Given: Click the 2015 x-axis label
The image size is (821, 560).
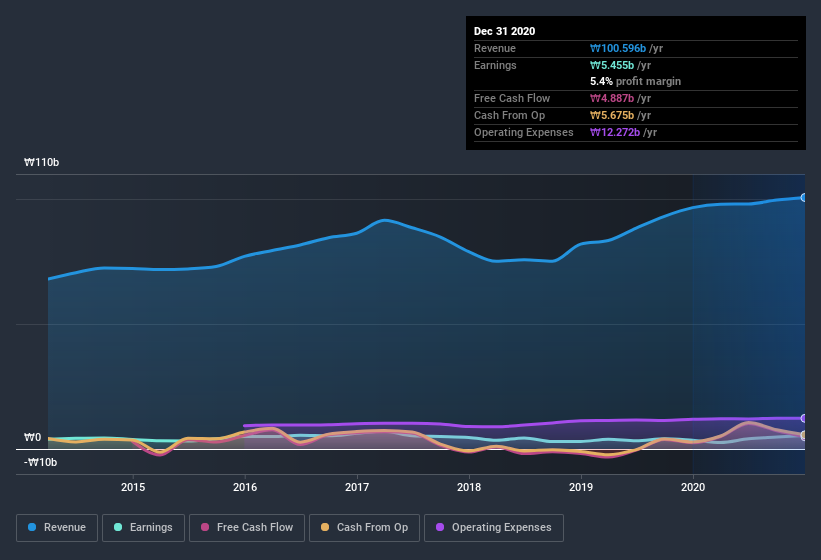Looking at the screenshot, I should tap(133, 487).
